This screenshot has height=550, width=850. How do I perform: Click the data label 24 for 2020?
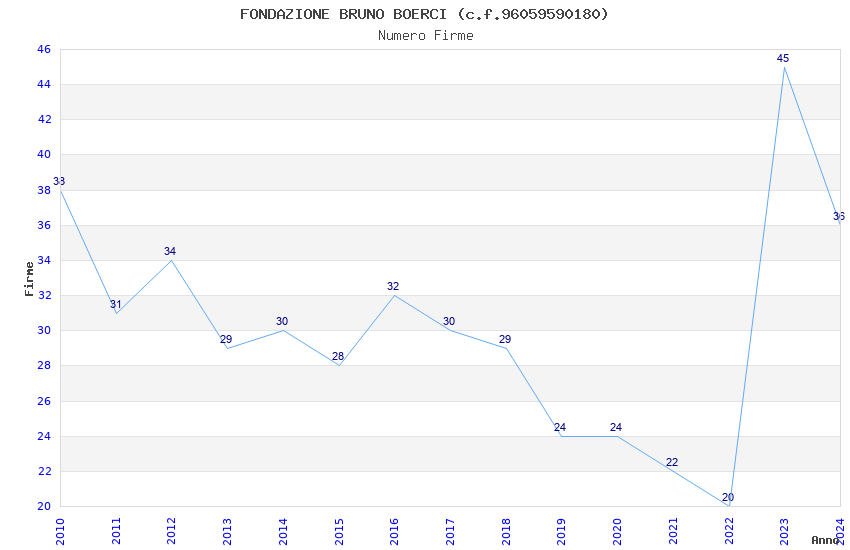click(x=616, y=428)
